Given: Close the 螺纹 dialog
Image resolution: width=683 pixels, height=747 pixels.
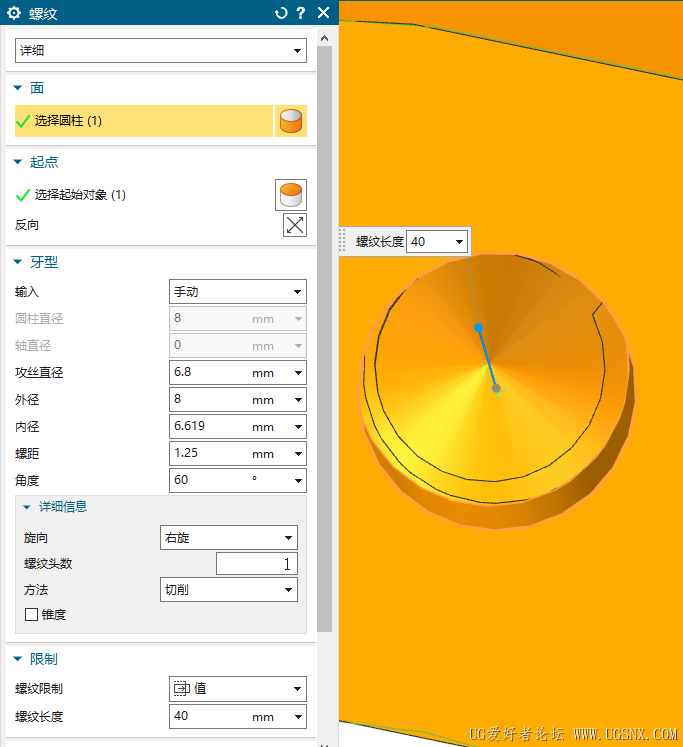Looking at the screenshot, I should (x=323, y=13).
